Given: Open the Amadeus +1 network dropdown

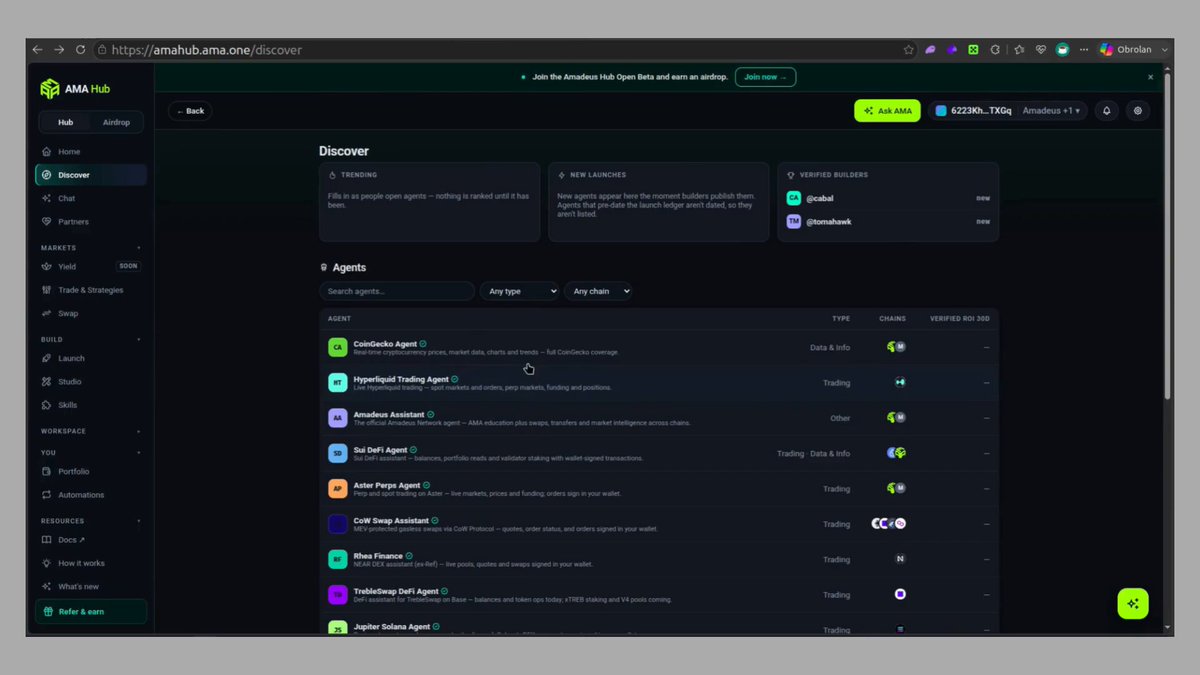Looking at the screenshot, I should (1051, 111).
